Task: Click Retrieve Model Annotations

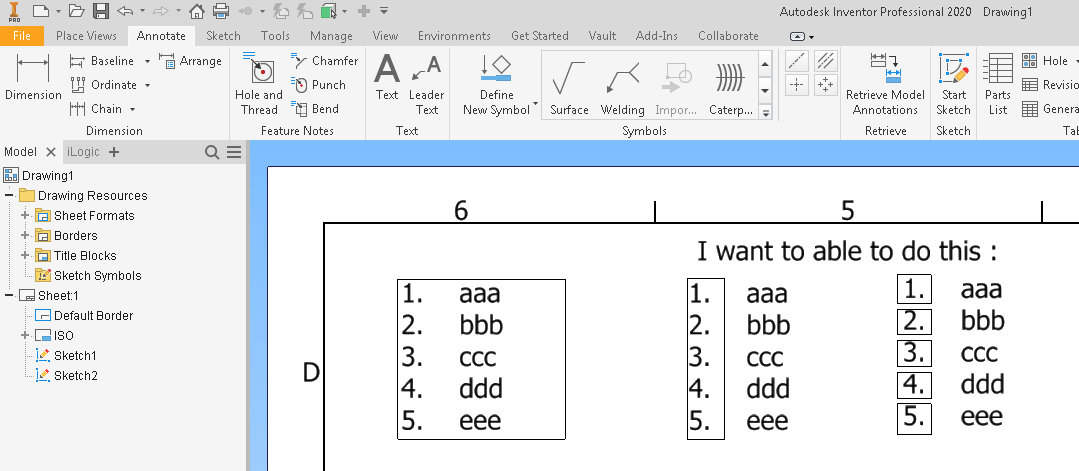Action: tap(886, 84)
